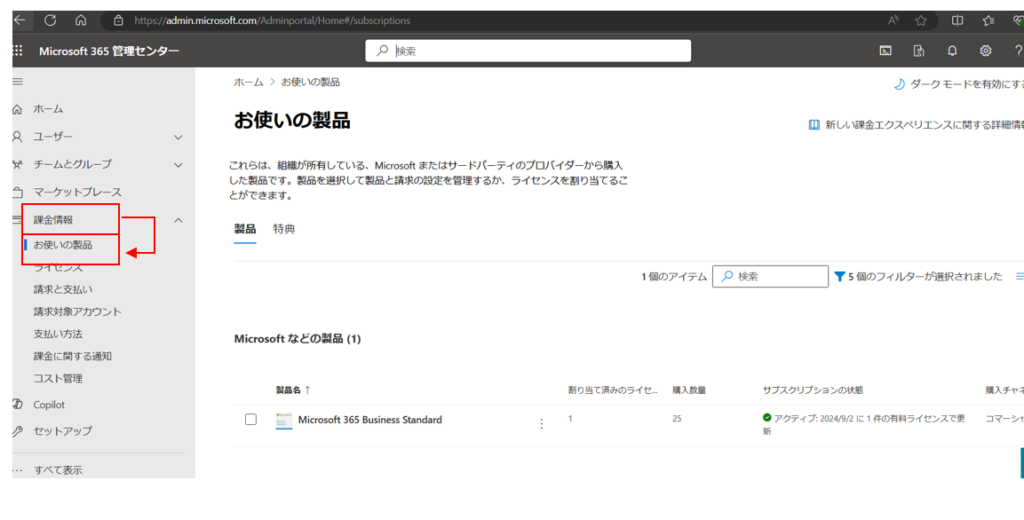The height and width of the screenshot is (520, 1024).
Task: Click the browser back arrow
Action: [19, 20]
